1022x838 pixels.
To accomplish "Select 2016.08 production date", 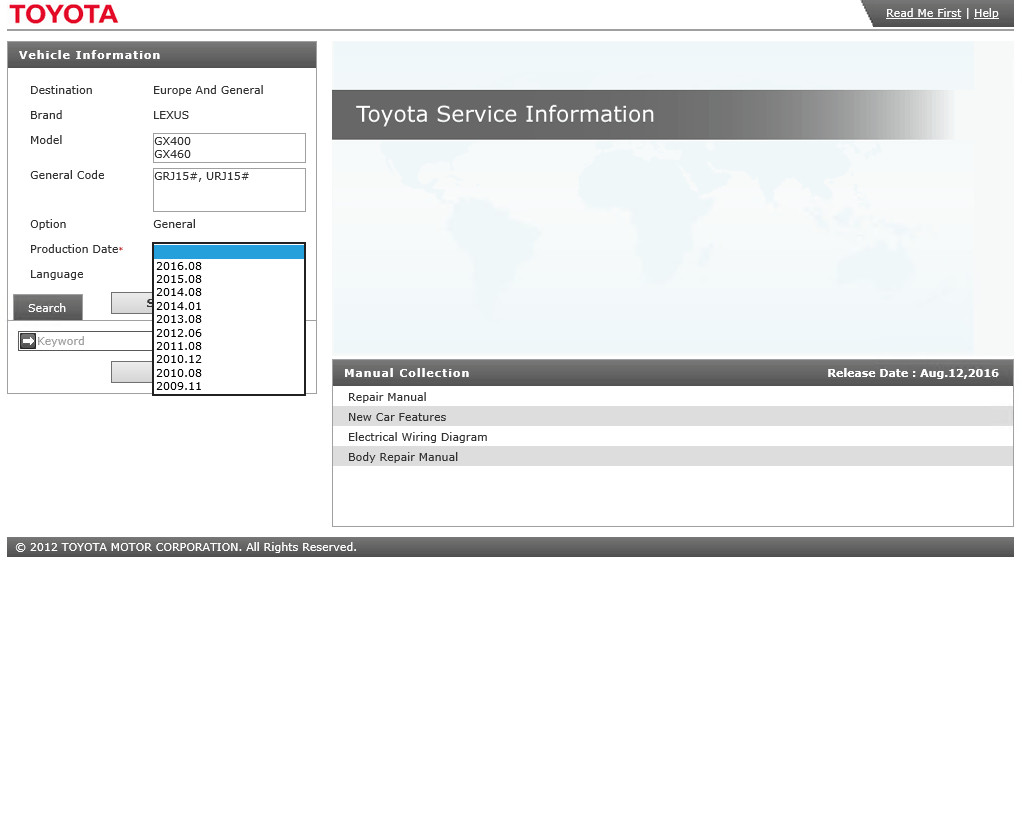I will tap(229, 266).
